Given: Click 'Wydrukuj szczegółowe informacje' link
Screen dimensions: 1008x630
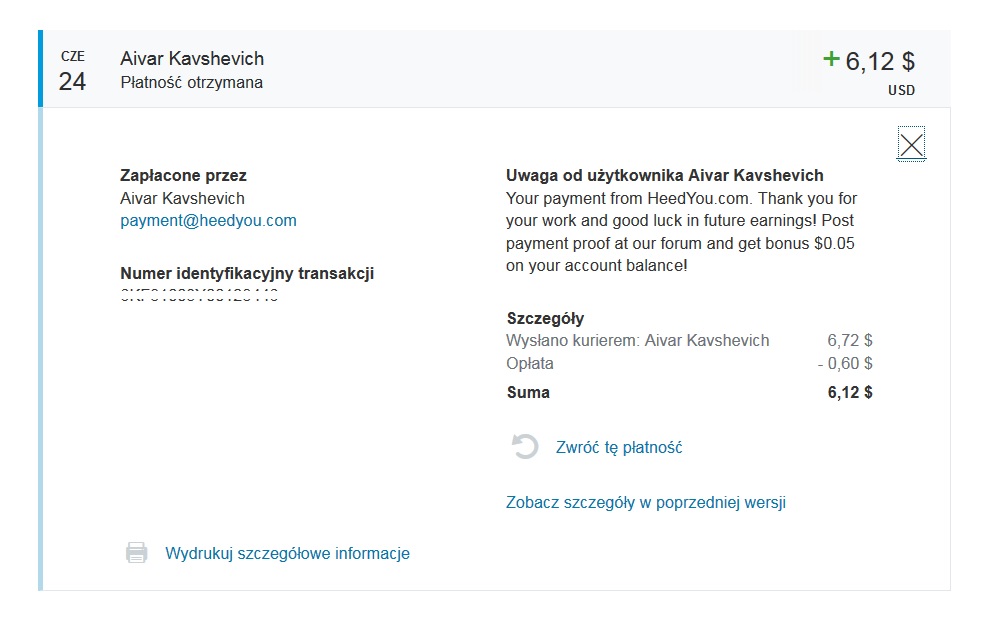Looking at the screenshot, I should [287, 554].
